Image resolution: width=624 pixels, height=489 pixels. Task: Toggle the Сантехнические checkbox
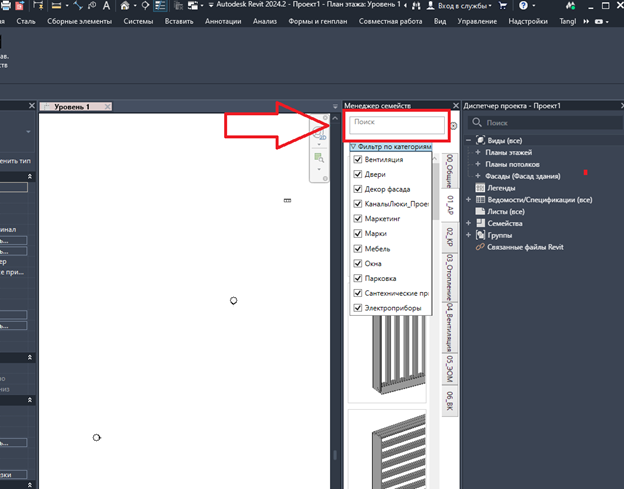coord(358,293)
